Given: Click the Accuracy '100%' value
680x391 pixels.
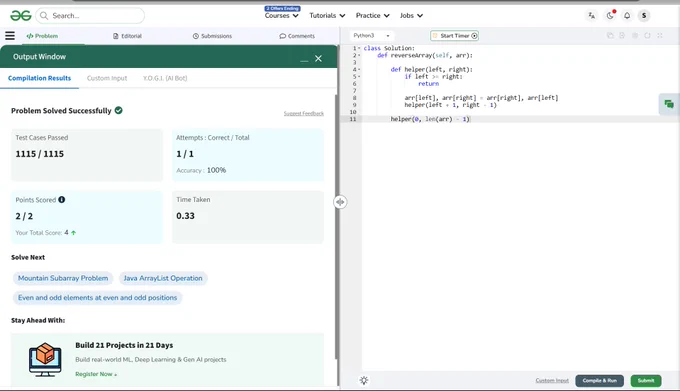Looking at the screenshot, I should tap(216, 170).
